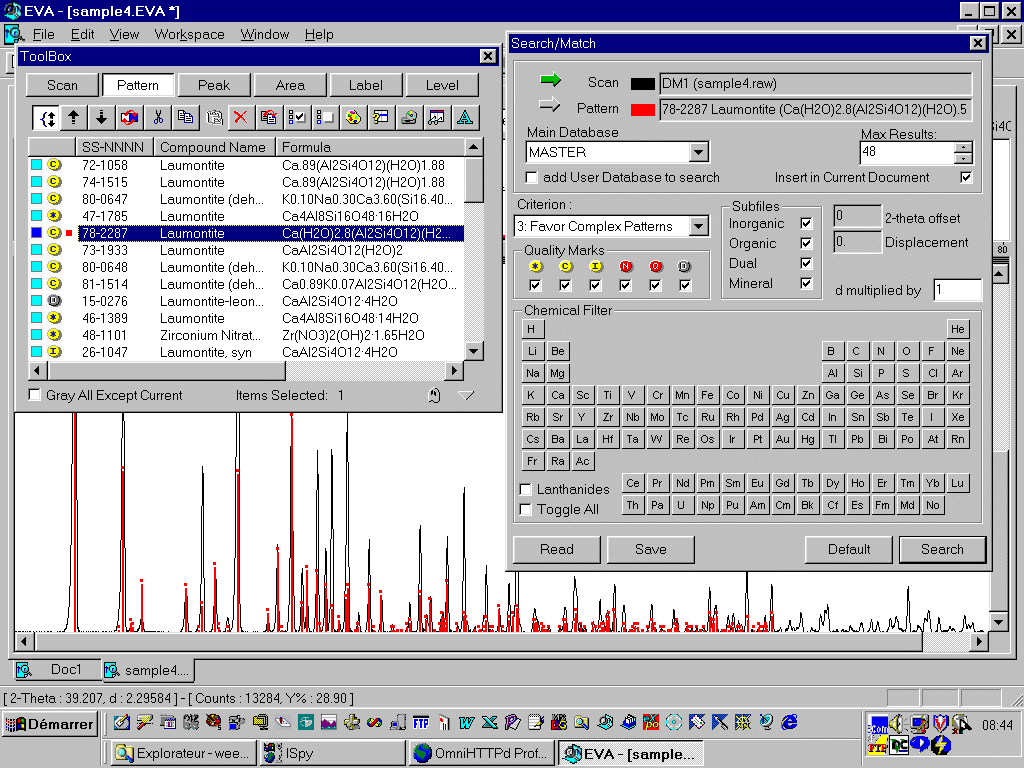This screenshot has height=768, width=1024.
Task: Click the Save button in Search/Match
Action: (650, 549)
